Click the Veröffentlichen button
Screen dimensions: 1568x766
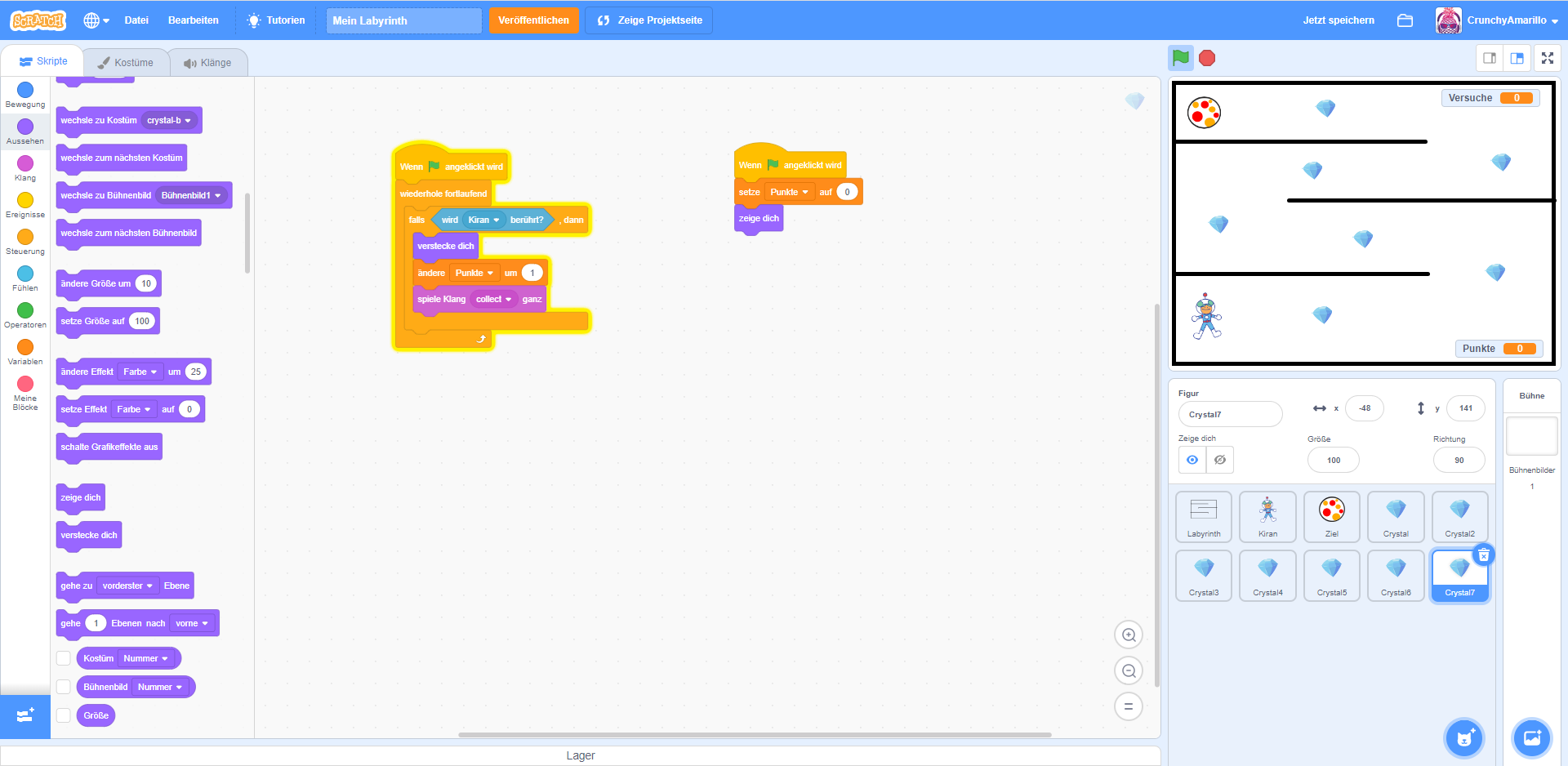click(533, 20)
